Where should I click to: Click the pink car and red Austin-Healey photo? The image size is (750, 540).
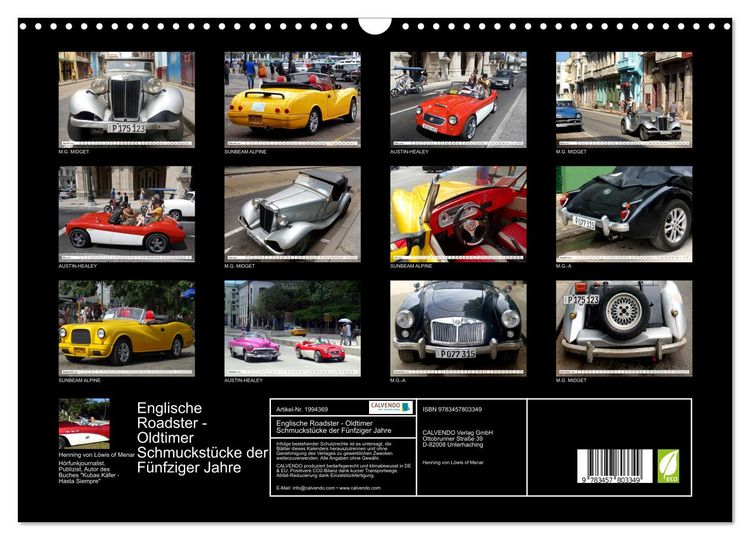pos(293,328)
